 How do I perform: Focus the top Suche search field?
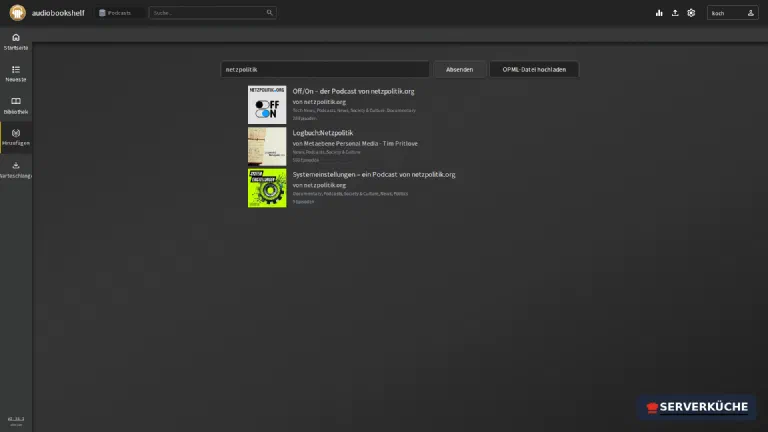tap(213, 13)
